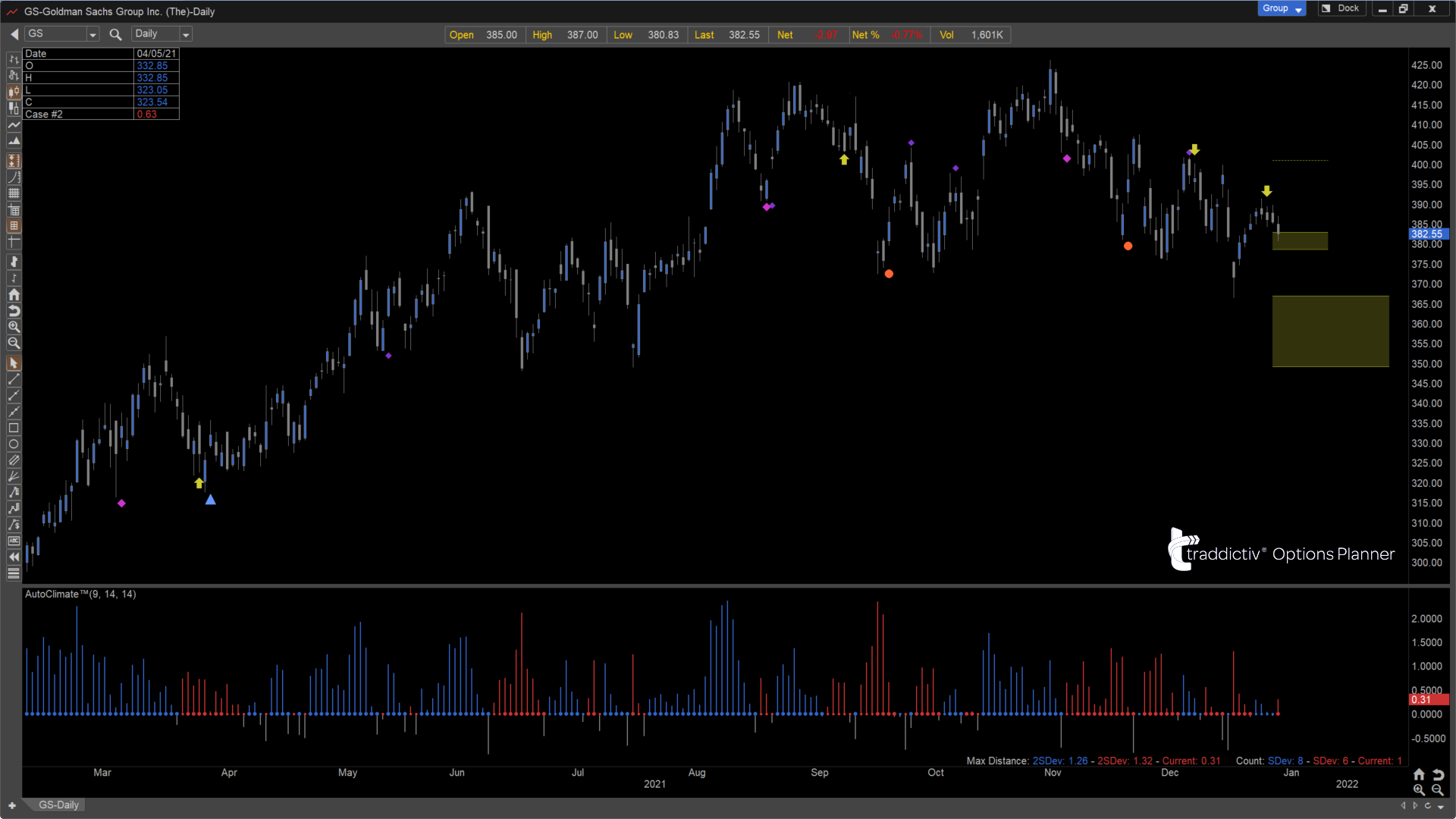
Task: Toggle the data table icon
Action: (x=14, y=210)
